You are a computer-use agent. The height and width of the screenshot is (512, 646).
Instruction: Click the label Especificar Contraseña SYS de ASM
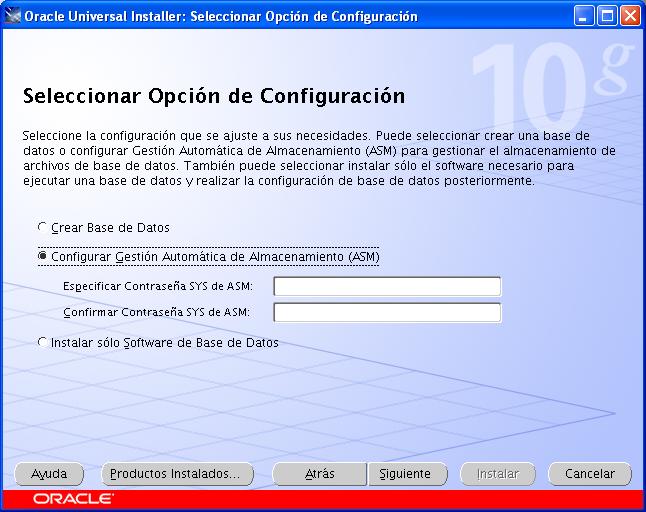[x=158, y=286]
